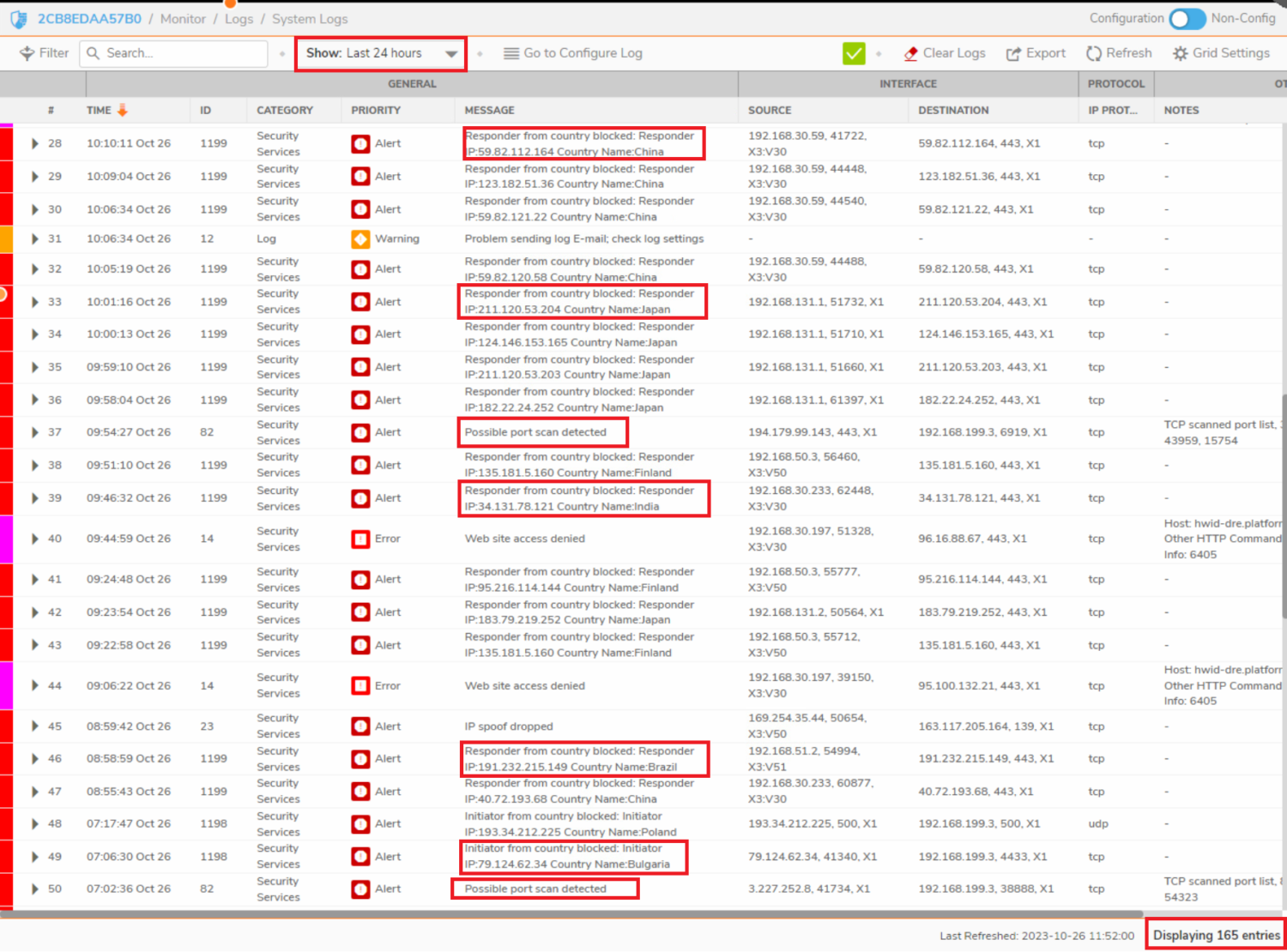
Task: Open Logs in the breadcrumb path
Action: 239,19
